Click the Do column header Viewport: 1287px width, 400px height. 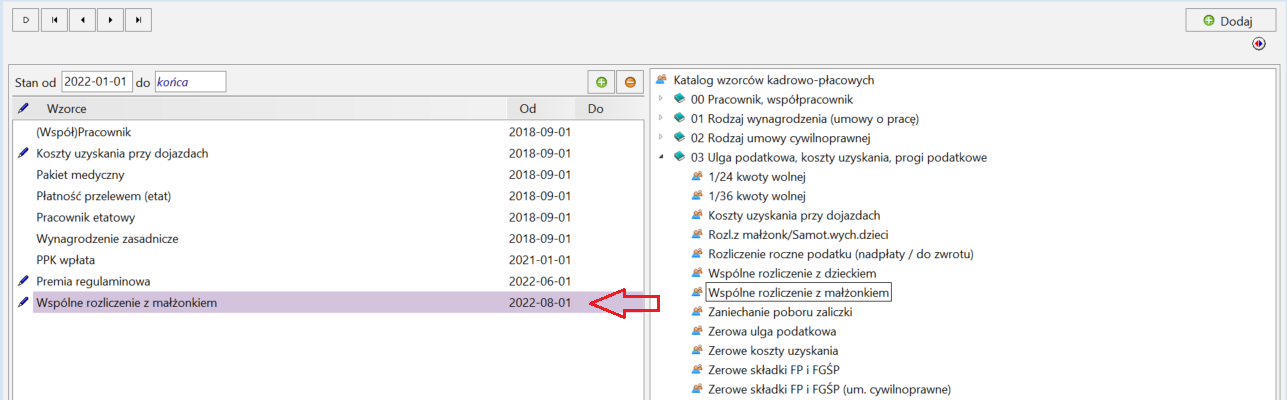click(x=595, y=108)
